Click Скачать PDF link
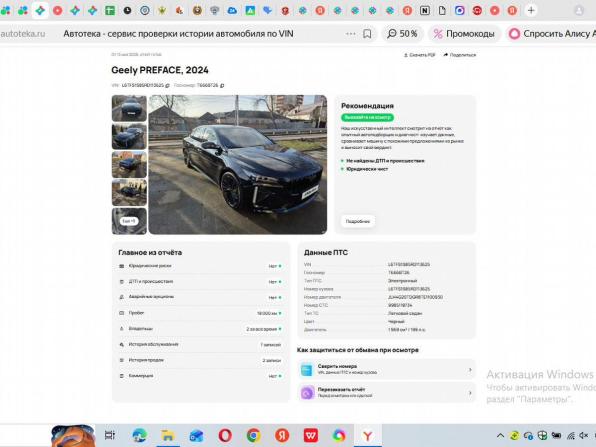 click(x=420, y=55)
